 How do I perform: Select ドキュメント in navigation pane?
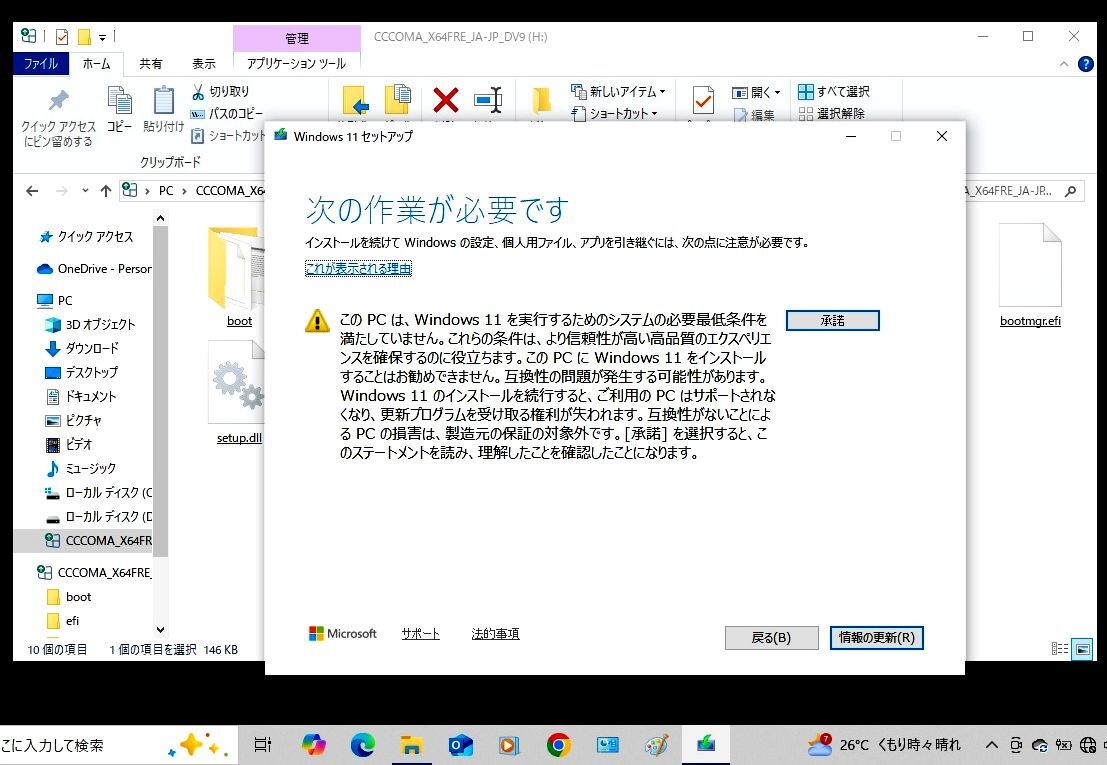(81, 397)
